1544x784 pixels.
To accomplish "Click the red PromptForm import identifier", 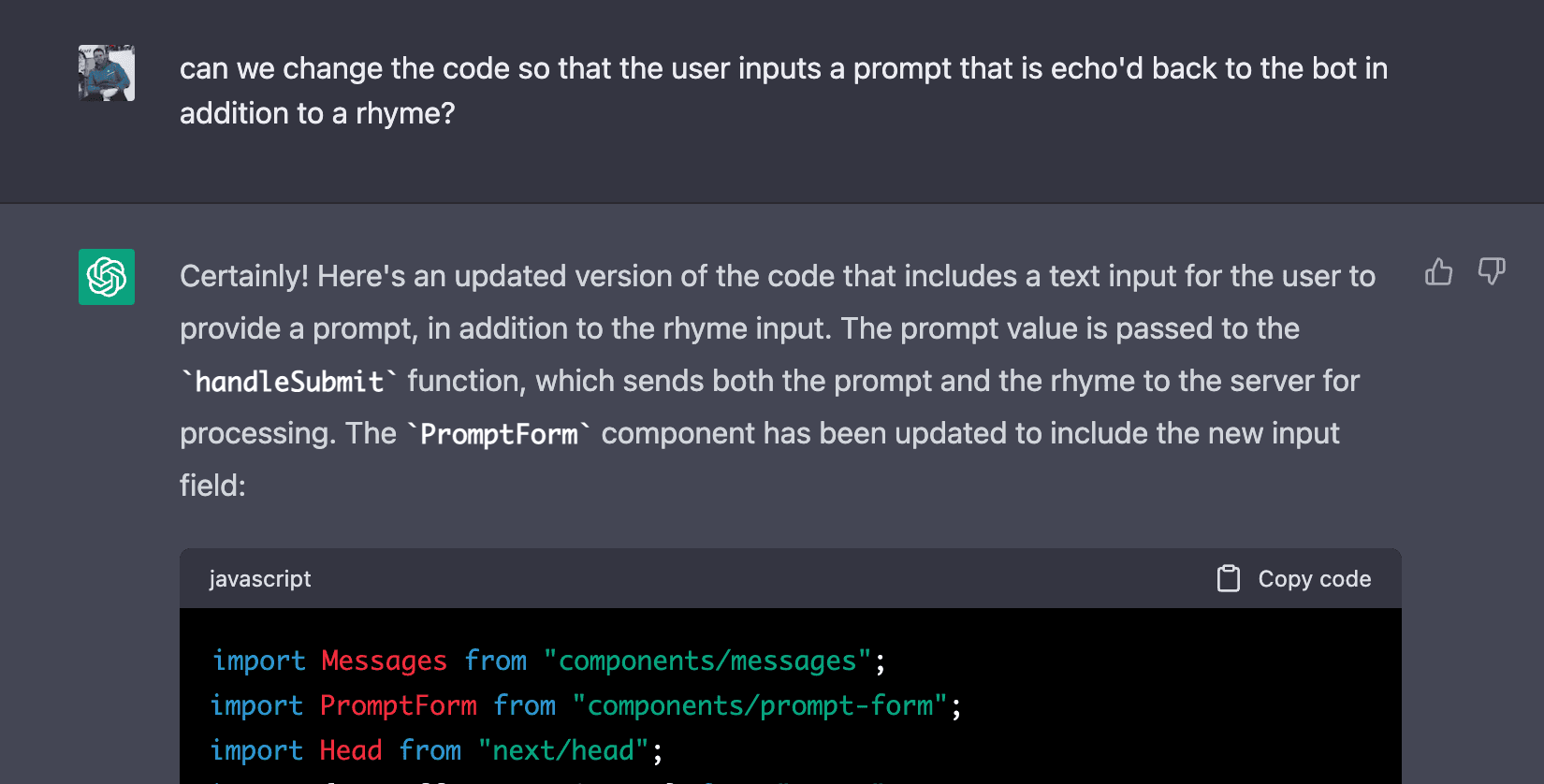I will point(399,705).
